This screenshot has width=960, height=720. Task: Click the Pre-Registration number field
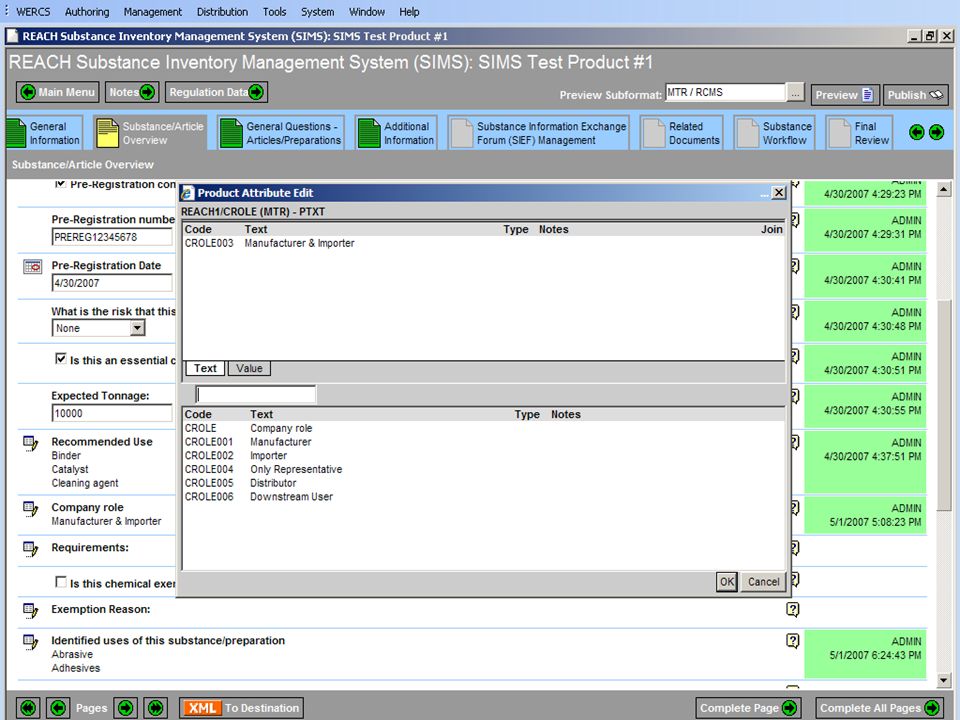(x=112, y=237)
